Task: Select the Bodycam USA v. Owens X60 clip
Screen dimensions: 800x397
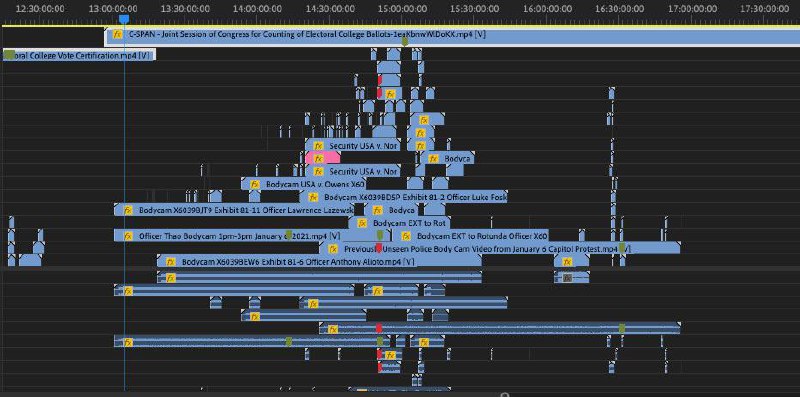Action: click(x=303, y=184)
